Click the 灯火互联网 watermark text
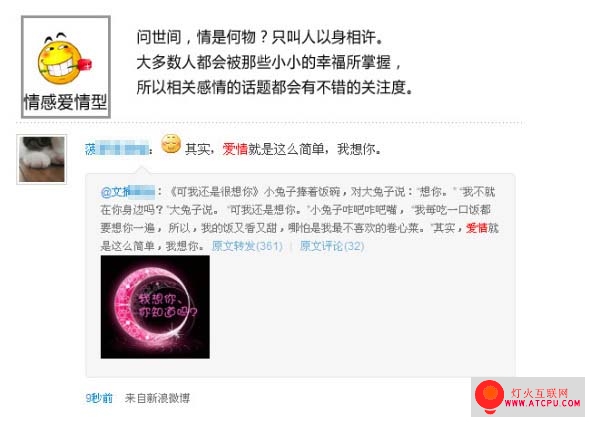 coord(539,393)
